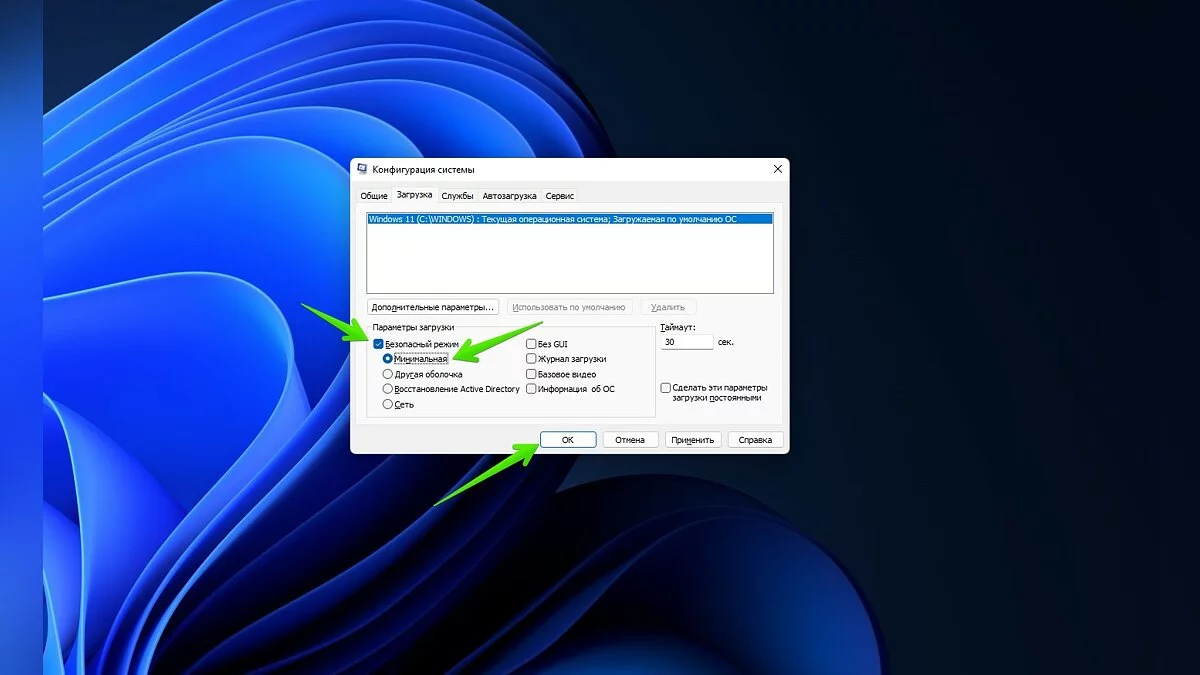Viewport: 1200px width, 675px height.
Task: Enable the Без GUI checkbox
Action: (531, 344)
